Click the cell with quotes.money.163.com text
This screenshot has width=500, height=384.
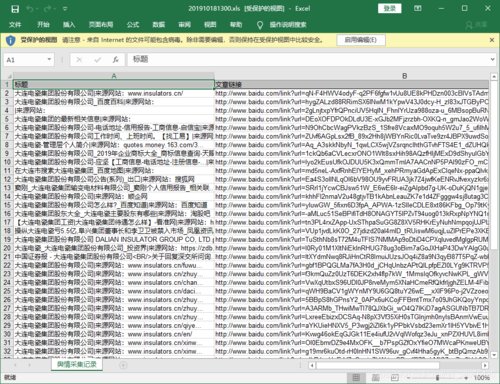[x=114, y=145]
